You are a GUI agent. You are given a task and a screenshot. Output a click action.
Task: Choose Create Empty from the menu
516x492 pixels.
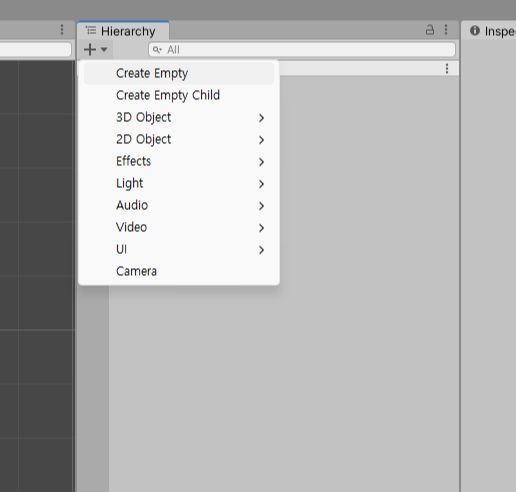pyautogui.click(x=179, y=73)
